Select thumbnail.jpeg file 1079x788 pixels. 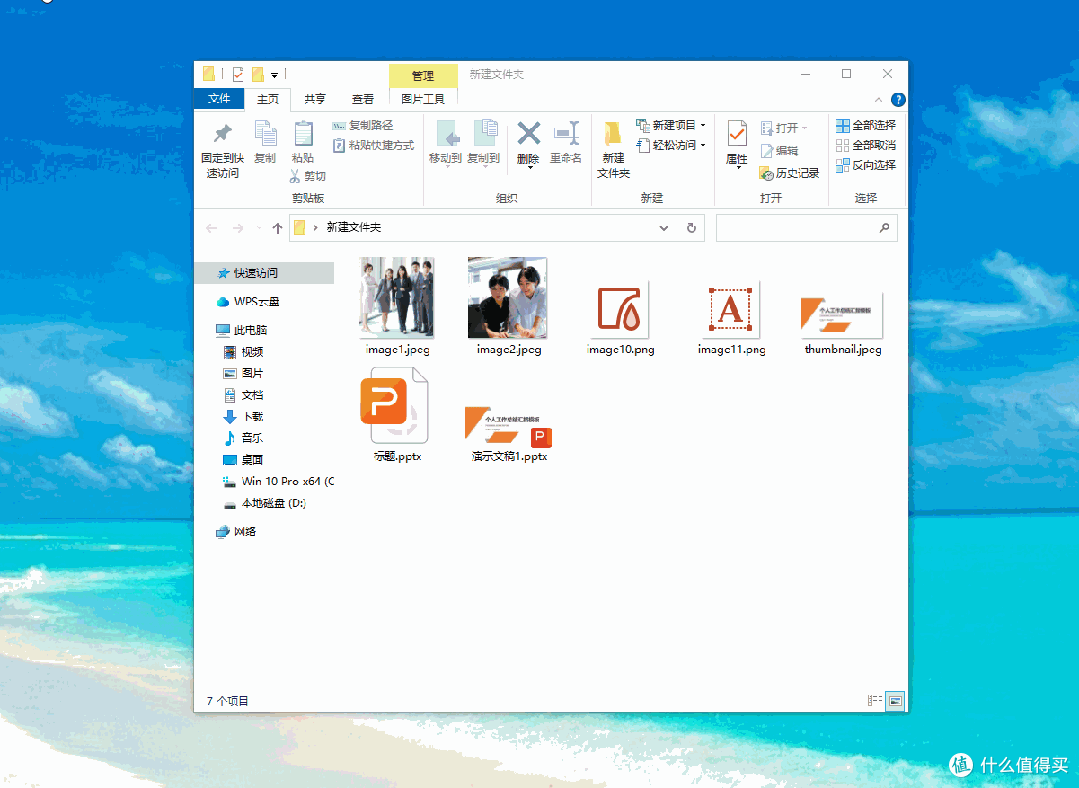[x=842, y=322]
